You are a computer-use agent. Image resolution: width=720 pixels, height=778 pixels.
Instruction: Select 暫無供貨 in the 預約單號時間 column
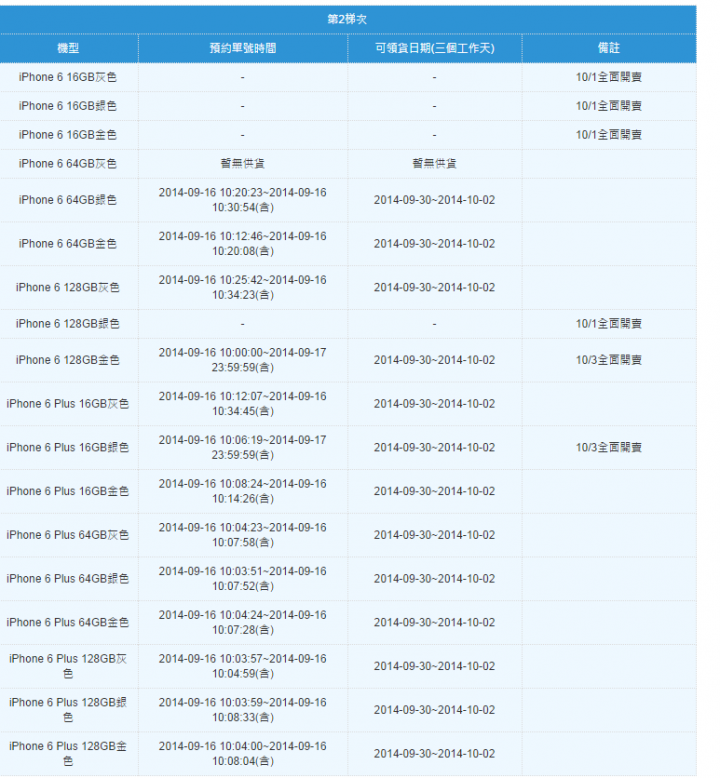coord(243,164)
